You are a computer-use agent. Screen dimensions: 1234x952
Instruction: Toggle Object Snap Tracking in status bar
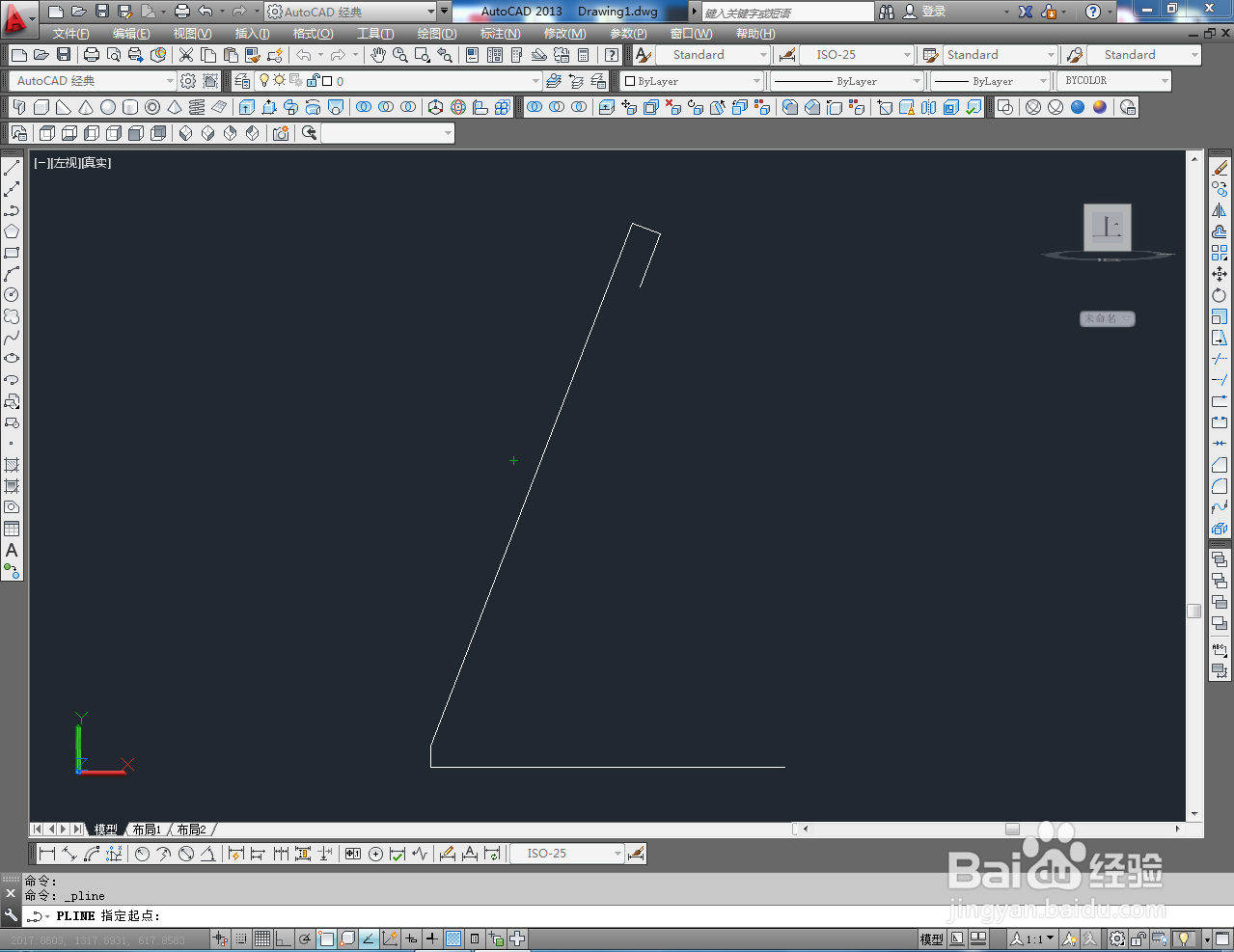click(x=369, y=938)
